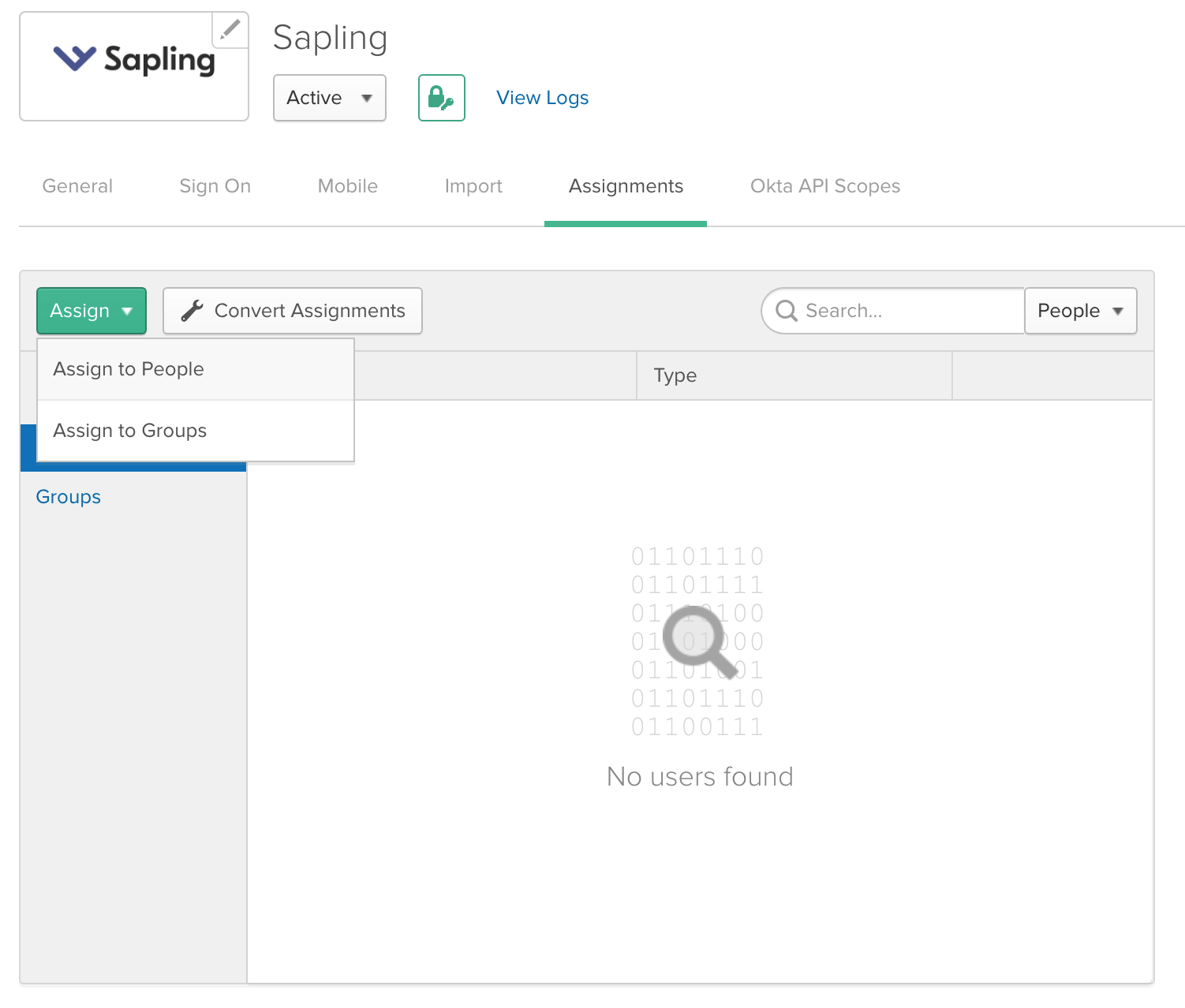
Task: Open the Okta API Scopes tab
Action: click(825, 186)
